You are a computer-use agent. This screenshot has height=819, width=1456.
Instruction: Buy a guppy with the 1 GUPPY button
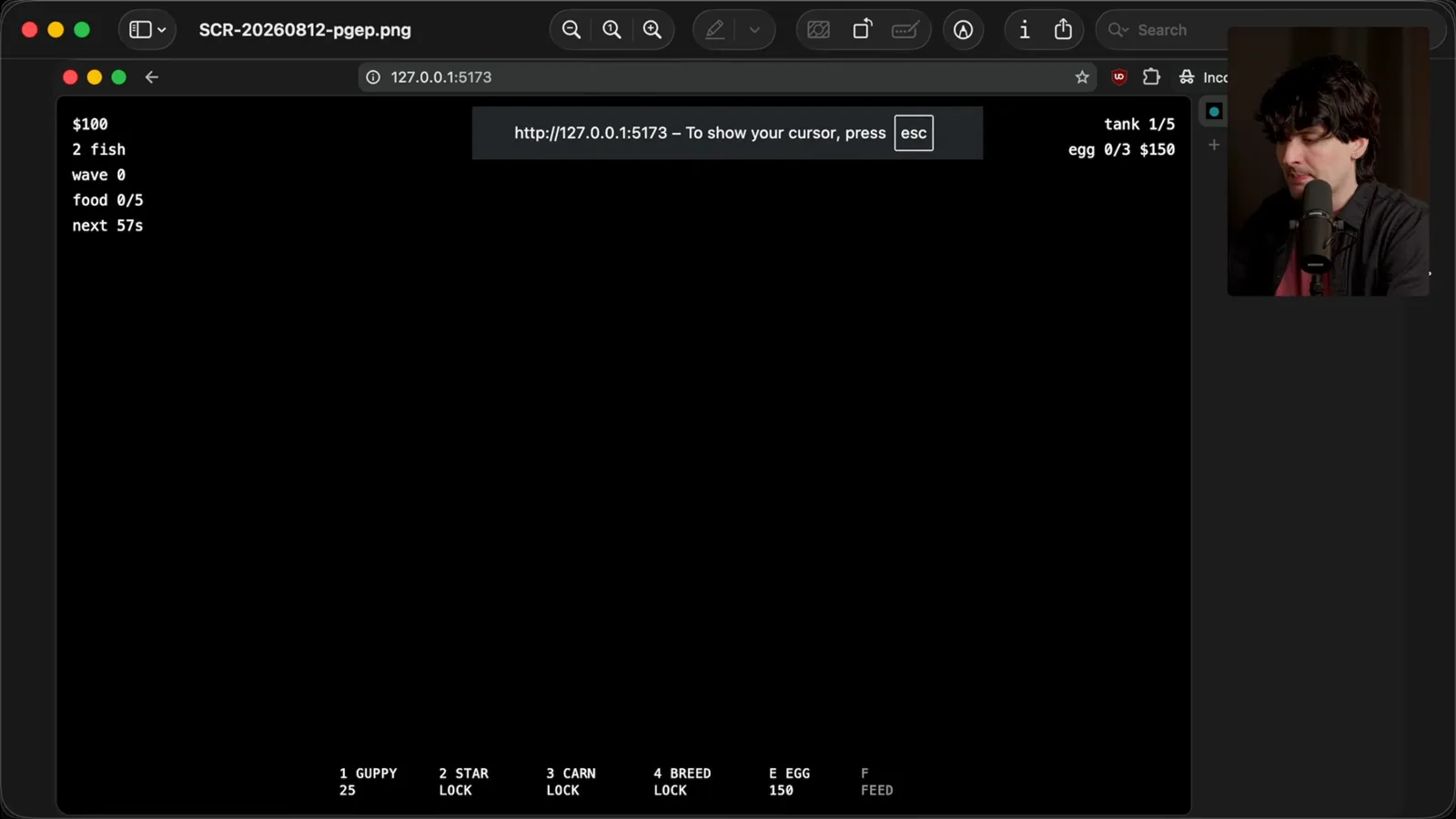(x=368, y=782)
